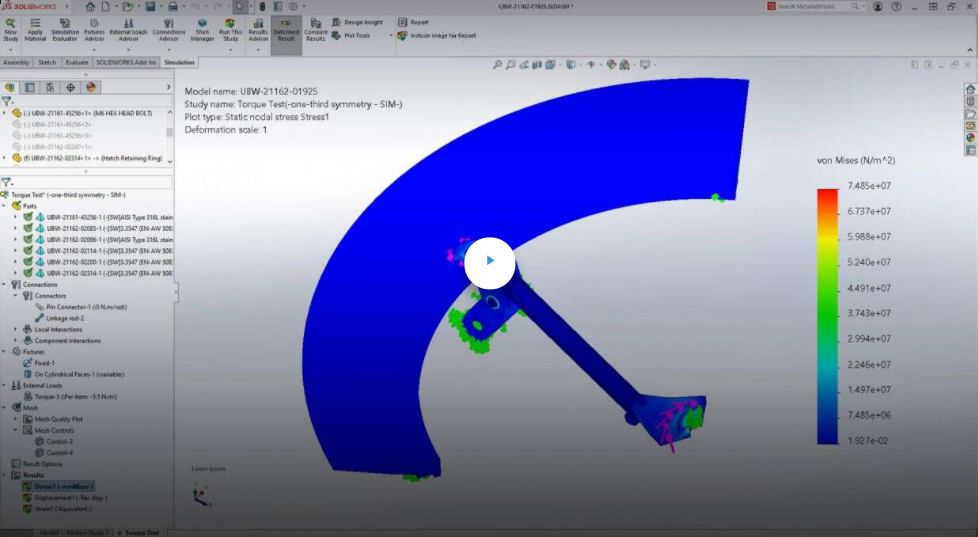Click the Save icon in title bar
Image resolution: width=978 pixels, height=537 pixels.
(151, 6)
